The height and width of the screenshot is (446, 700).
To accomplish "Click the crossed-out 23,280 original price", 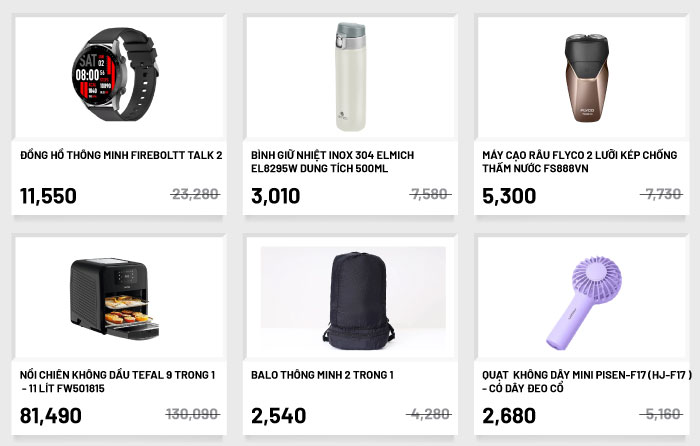I will click(x=196, y=194).
